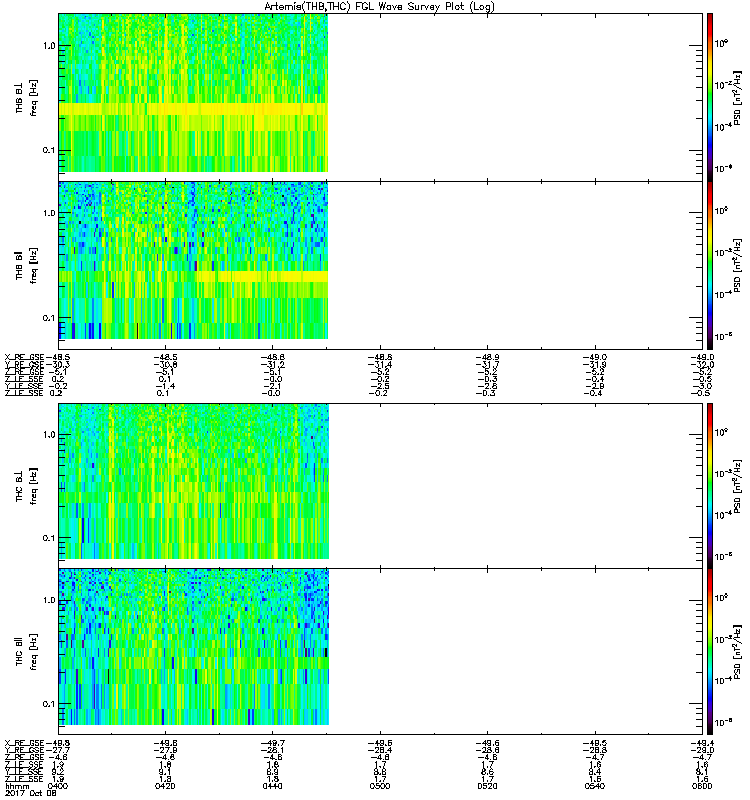Click the 'THB B⊥ freq [Hz]' y-axis label

pos(27,98)
